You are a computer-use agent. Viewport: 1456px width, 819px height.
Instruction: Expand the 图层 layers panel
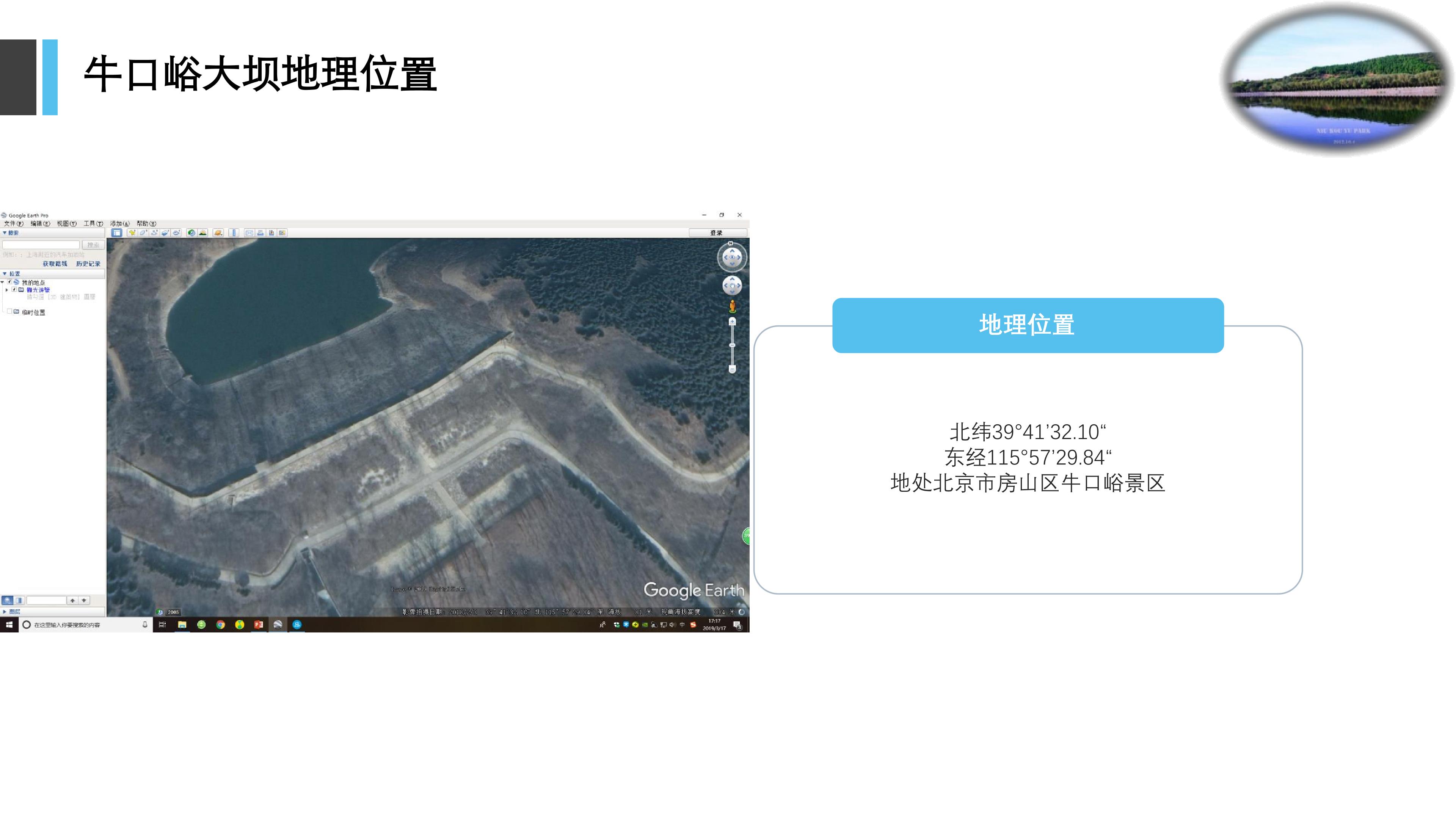pyautogui.click(x=53, y=612)
